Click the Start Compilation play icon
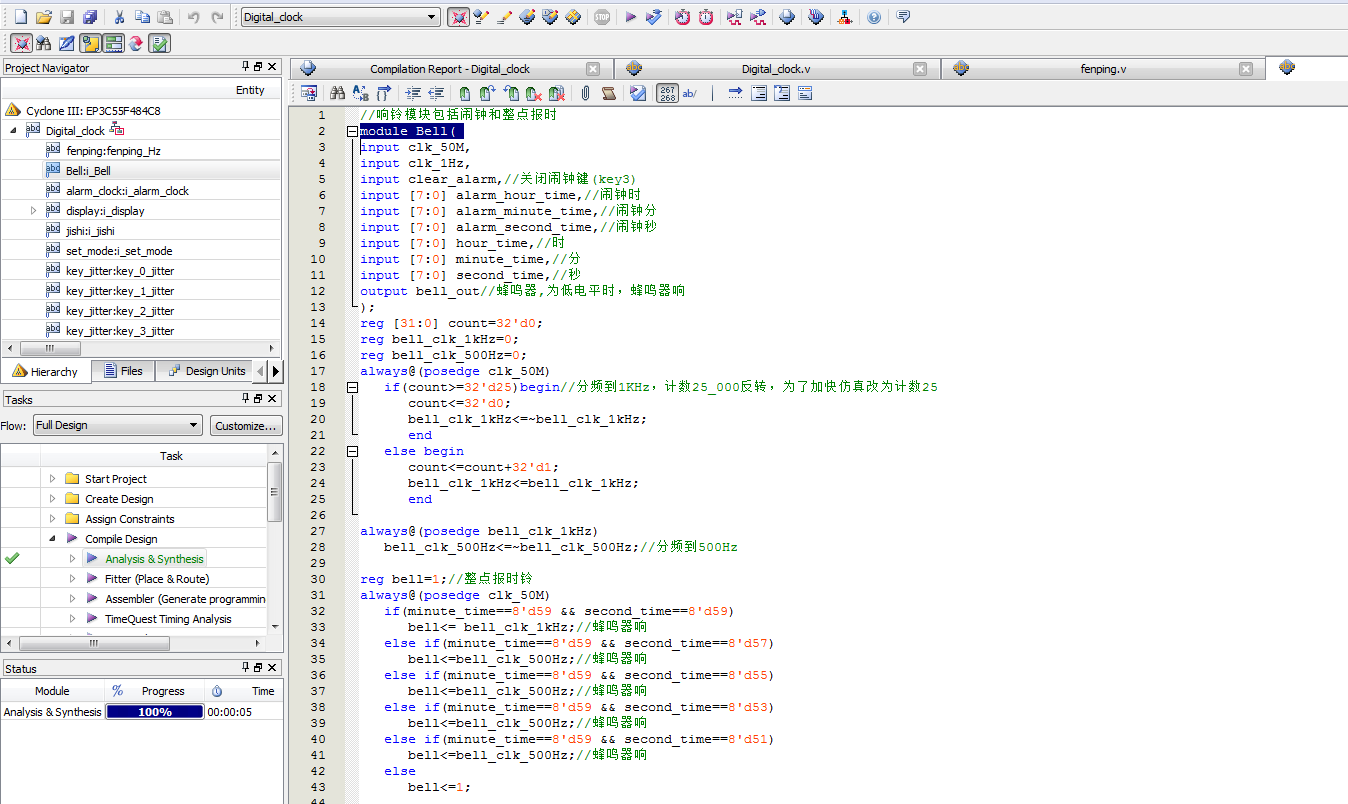1348x804 pixels. (x=630, y=17)
